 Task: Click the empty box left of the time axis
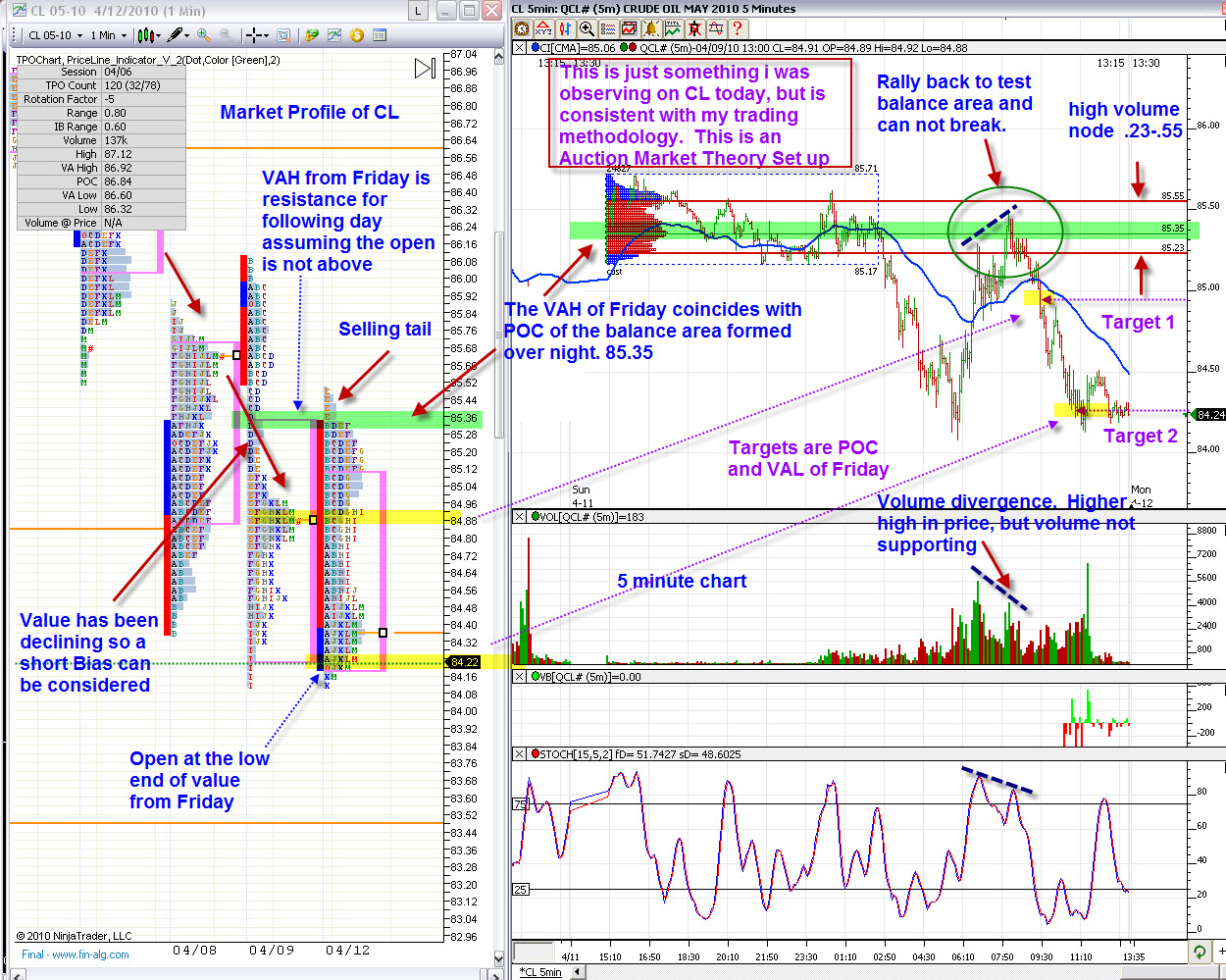(534, 952)
